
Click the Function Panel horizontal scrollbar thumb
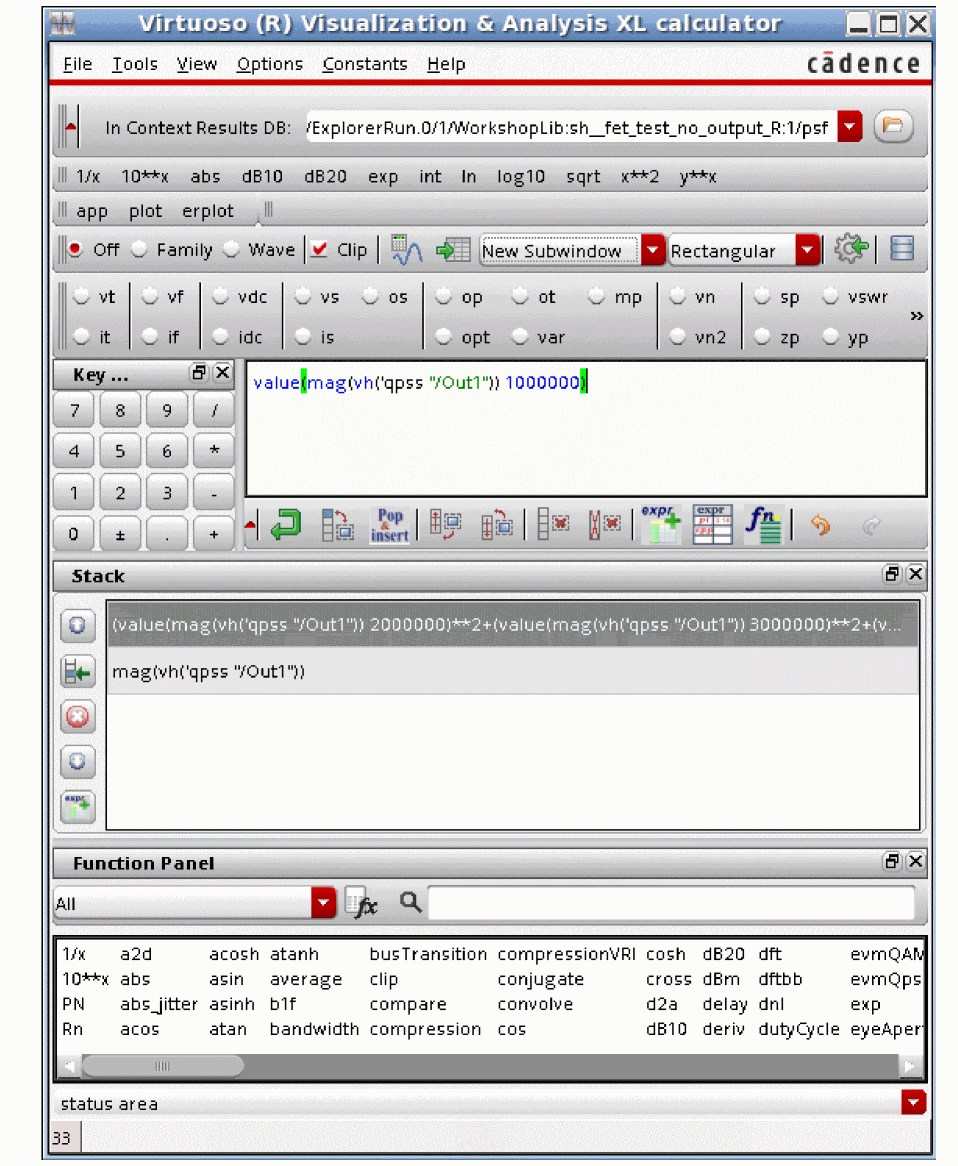pyautogui.click(x=162, y=1066)
